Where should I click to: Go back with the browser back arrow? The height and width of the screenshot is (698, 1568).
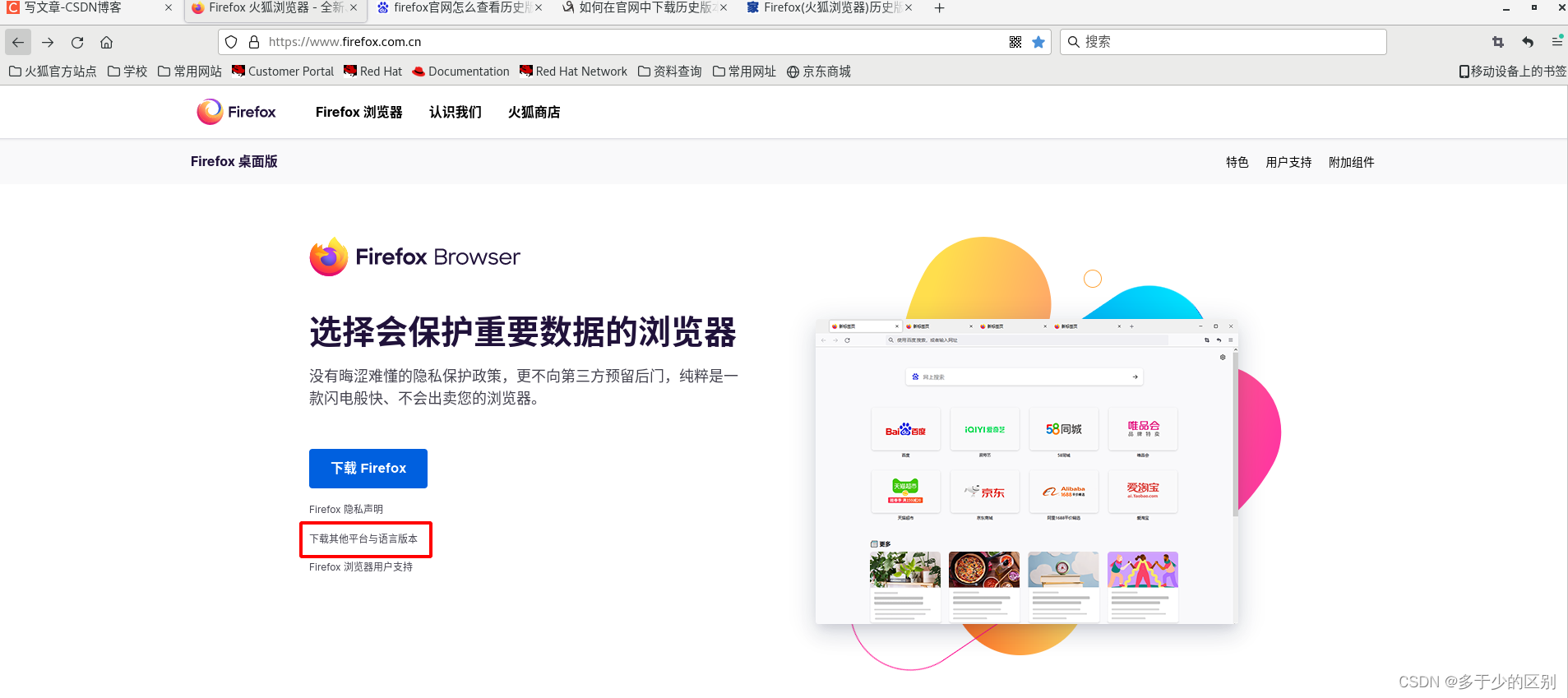click(18, 42)
